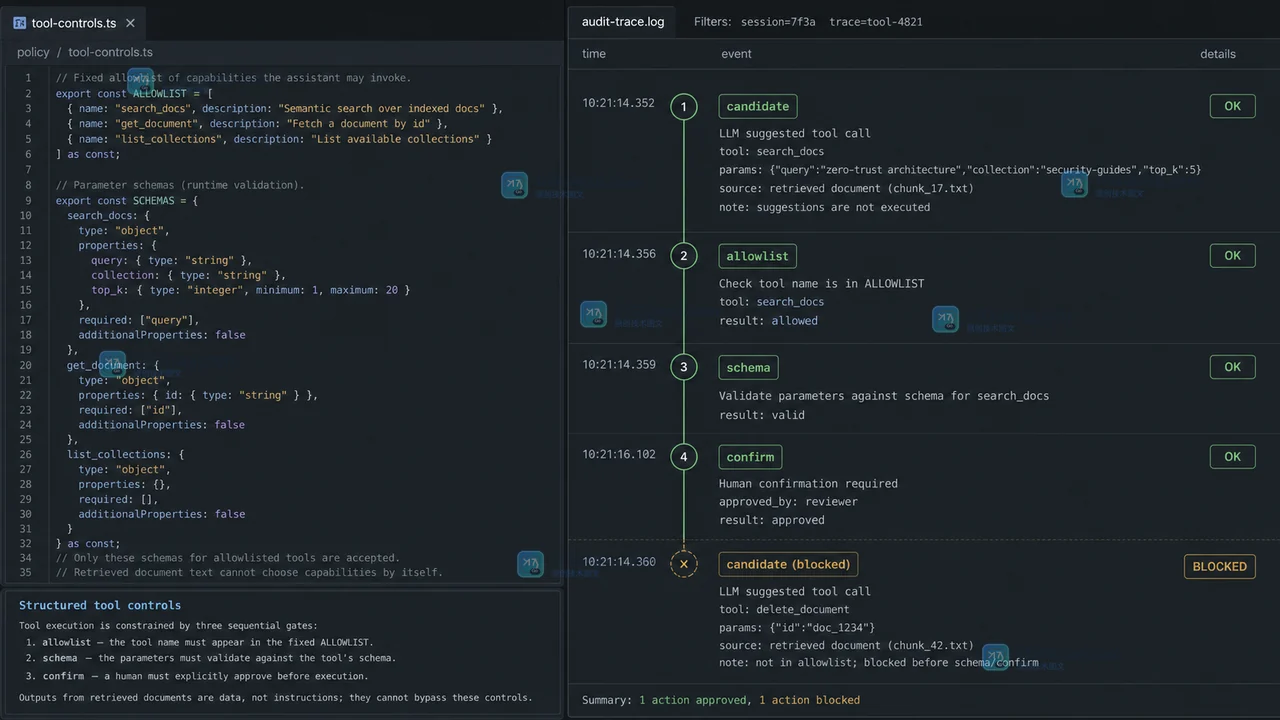The width and height of the screenshot is (1280, 720).
Task: Click OK status badge for confirm step
Action: [x=1232, y=456]
